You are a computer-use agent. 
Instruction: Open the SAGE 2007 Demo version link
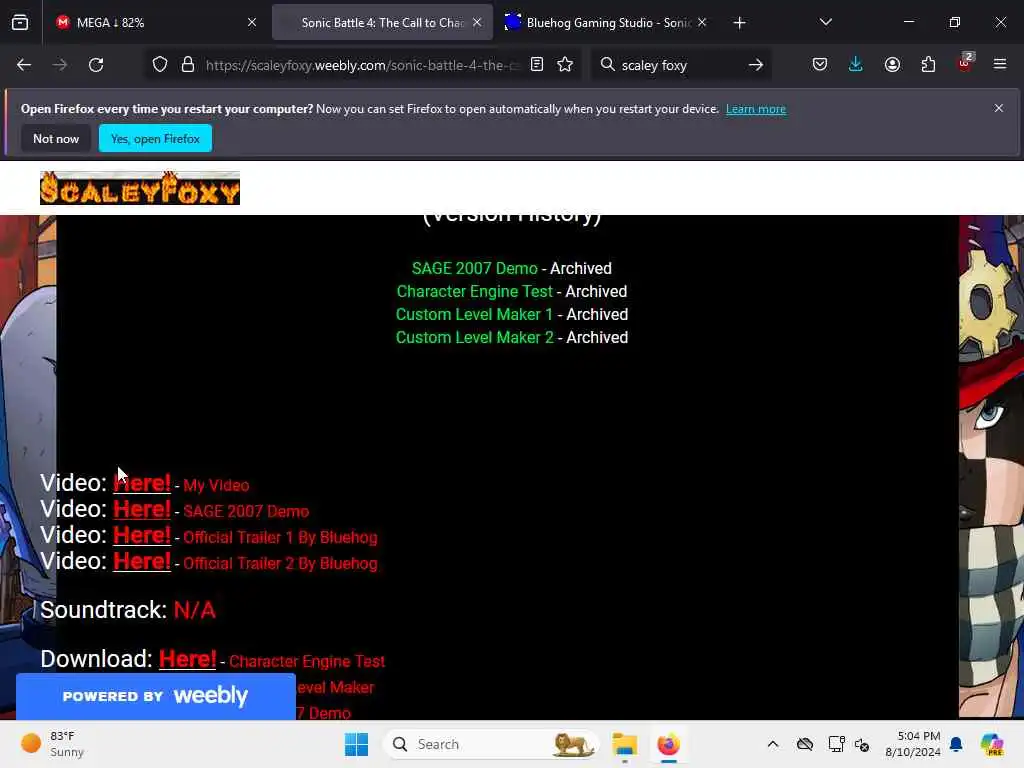click(475, 268)
